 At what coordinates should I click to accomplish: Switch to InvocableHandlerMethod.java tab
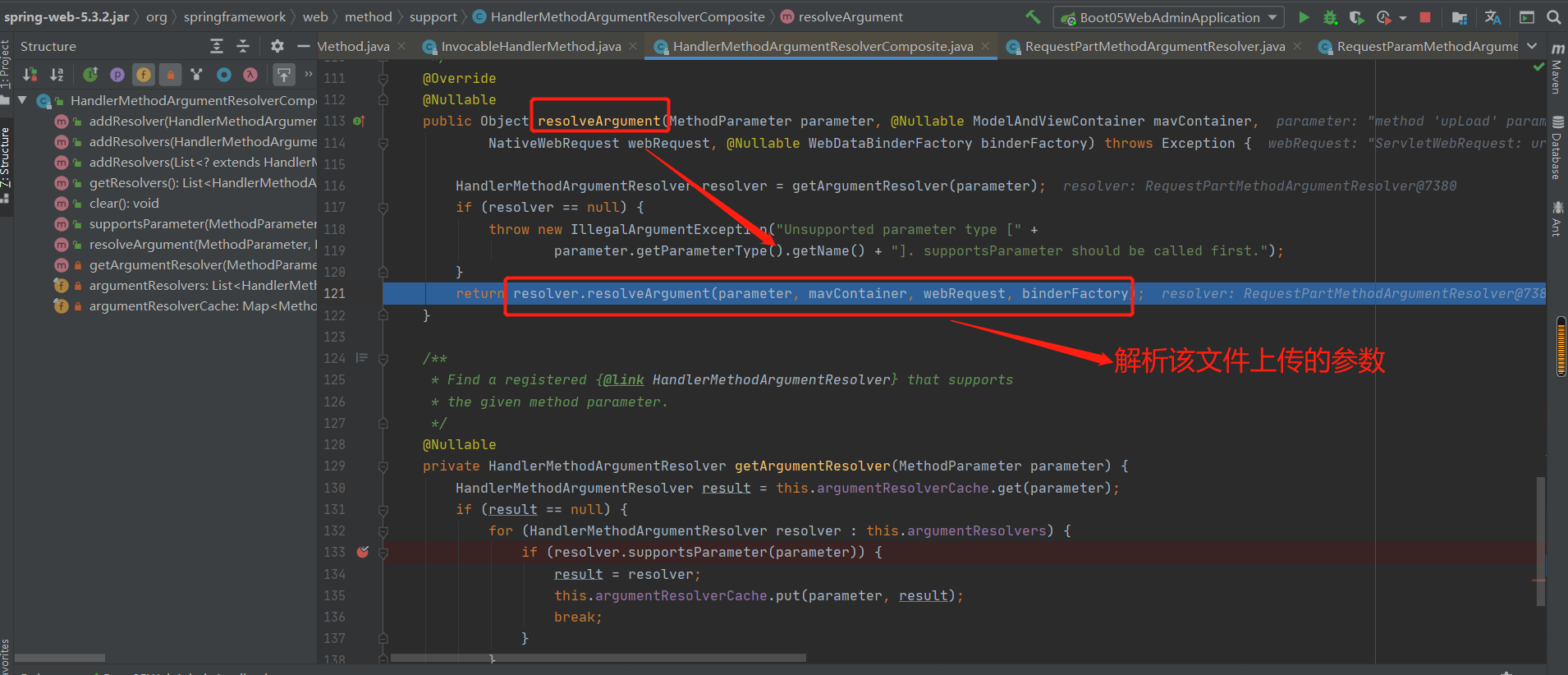pyautogui.click(x=530, y=47)
